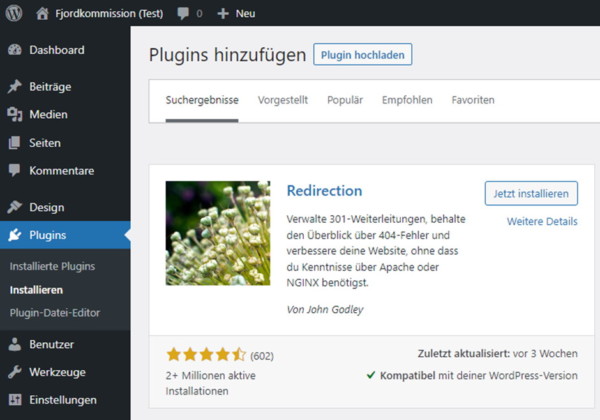Click the Zuletzt aktualisiert vor 3 Wochen text
The height and width of the screenshot is (420, 600).
pos(497,353)
